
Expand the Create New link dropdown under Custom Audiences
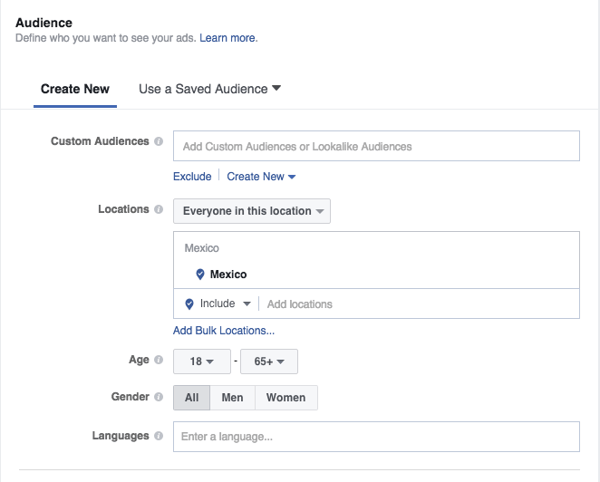[x=261, y=176]
